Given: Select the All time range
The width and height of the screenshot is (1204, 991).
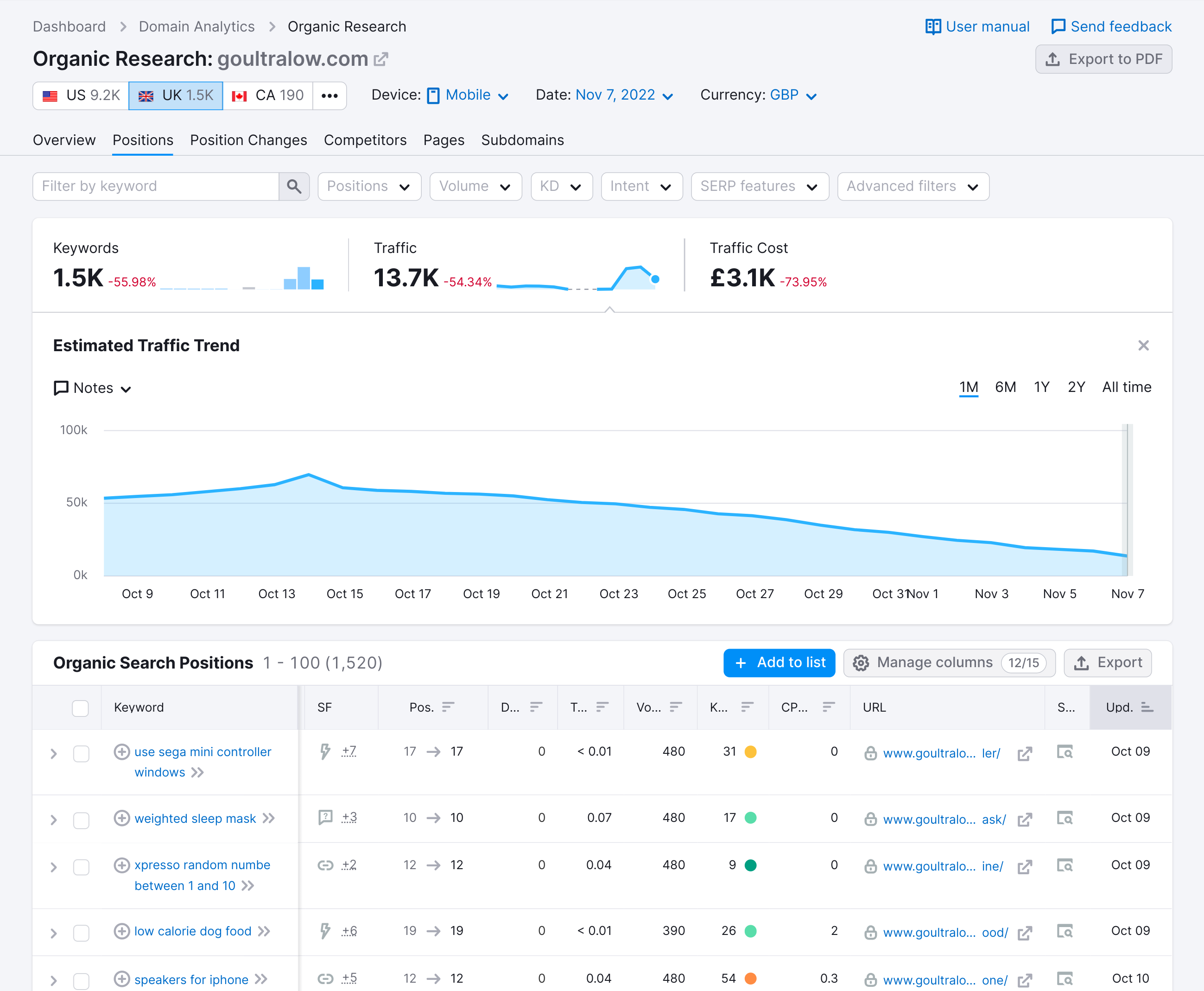Looking at the screenshot, I should pyautogui.click(x=1126, y=388).
